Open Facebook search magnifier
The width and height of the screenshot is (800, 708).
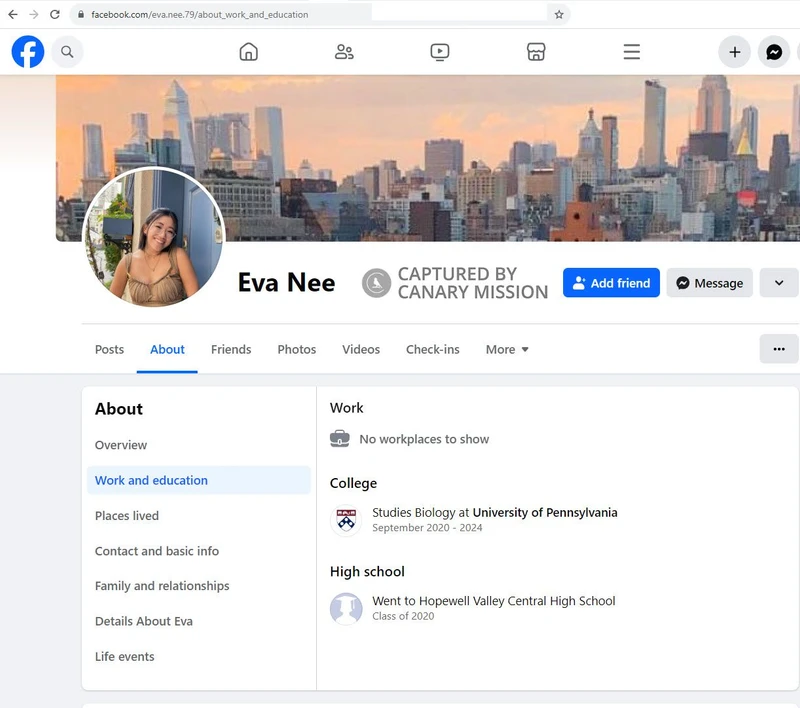(x=67, y=52)
